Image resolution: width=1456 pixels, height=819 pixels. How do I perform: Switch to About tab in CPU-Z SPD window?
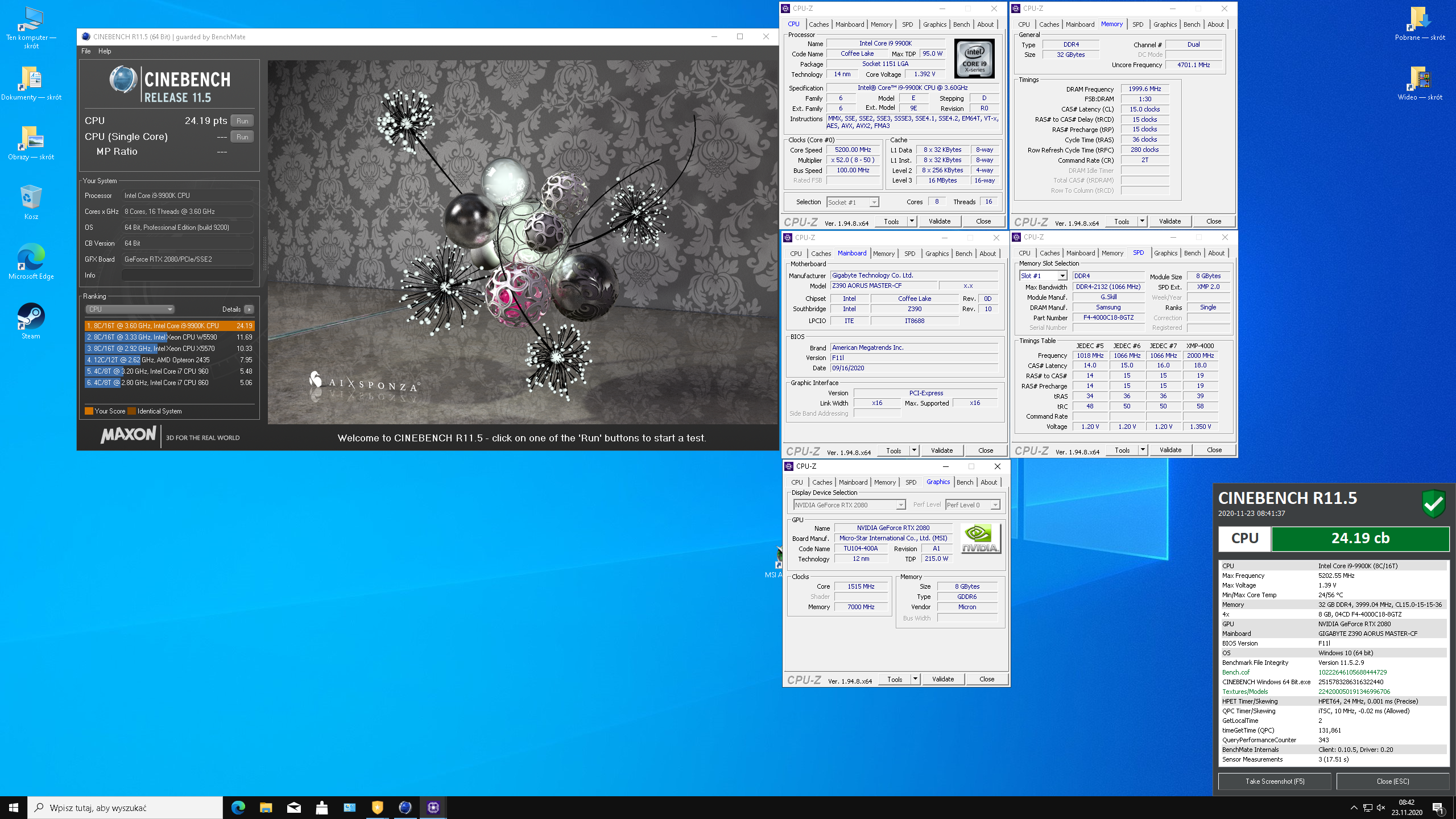click(1216, 253)
